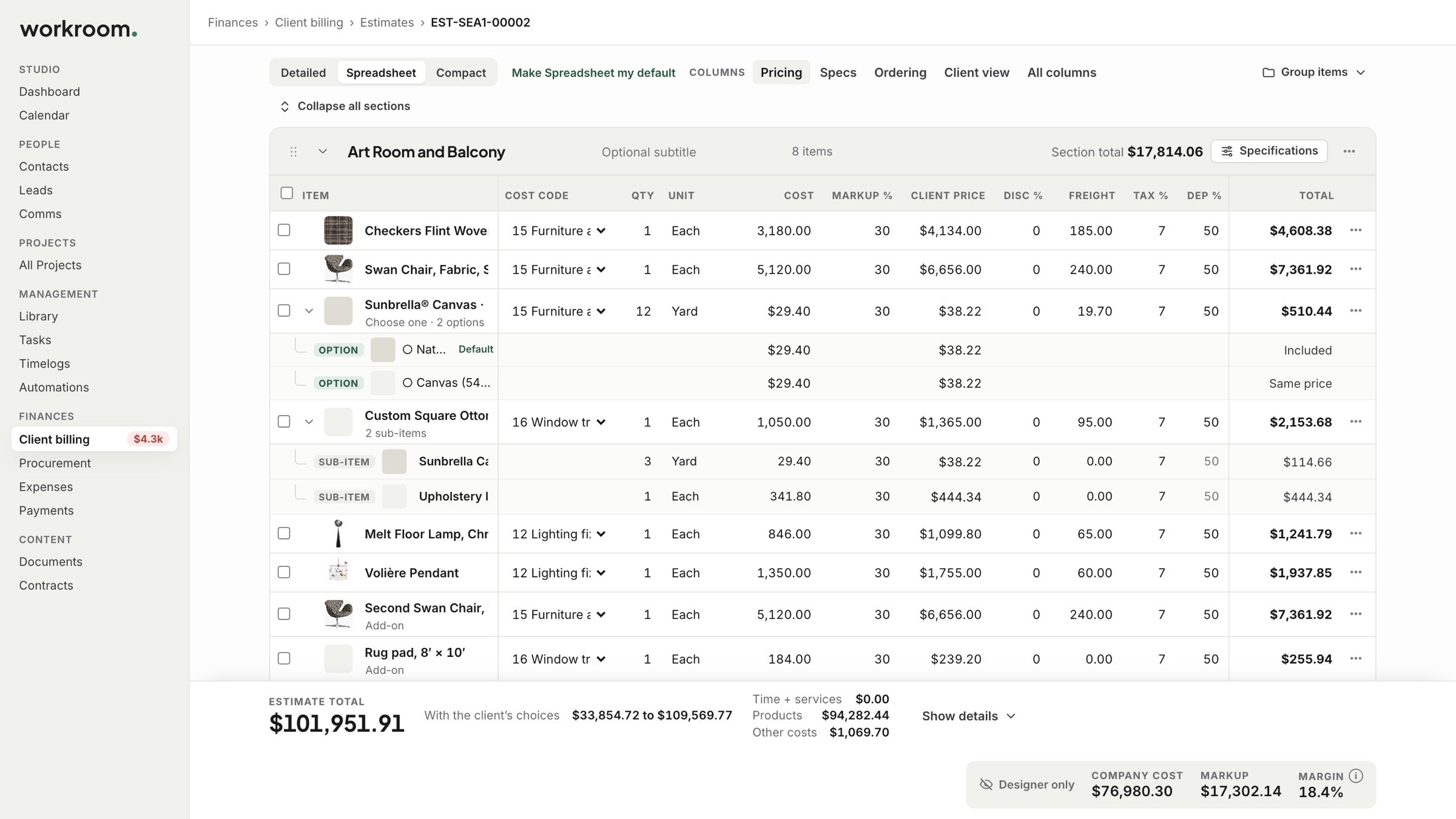Click the Specifications sliders icon
Image resolution: width=1456 pixels, height=819 pixels.
1227,151
